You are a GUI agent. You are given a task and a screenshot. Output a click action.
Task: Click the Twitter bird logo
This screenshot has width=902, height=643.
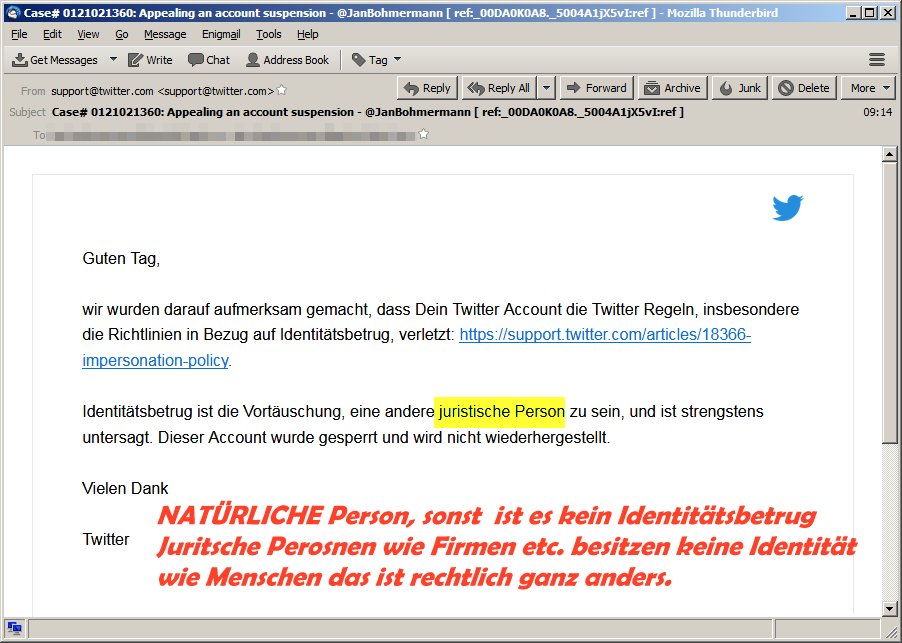pyautogui.click(x=788, y=208)
